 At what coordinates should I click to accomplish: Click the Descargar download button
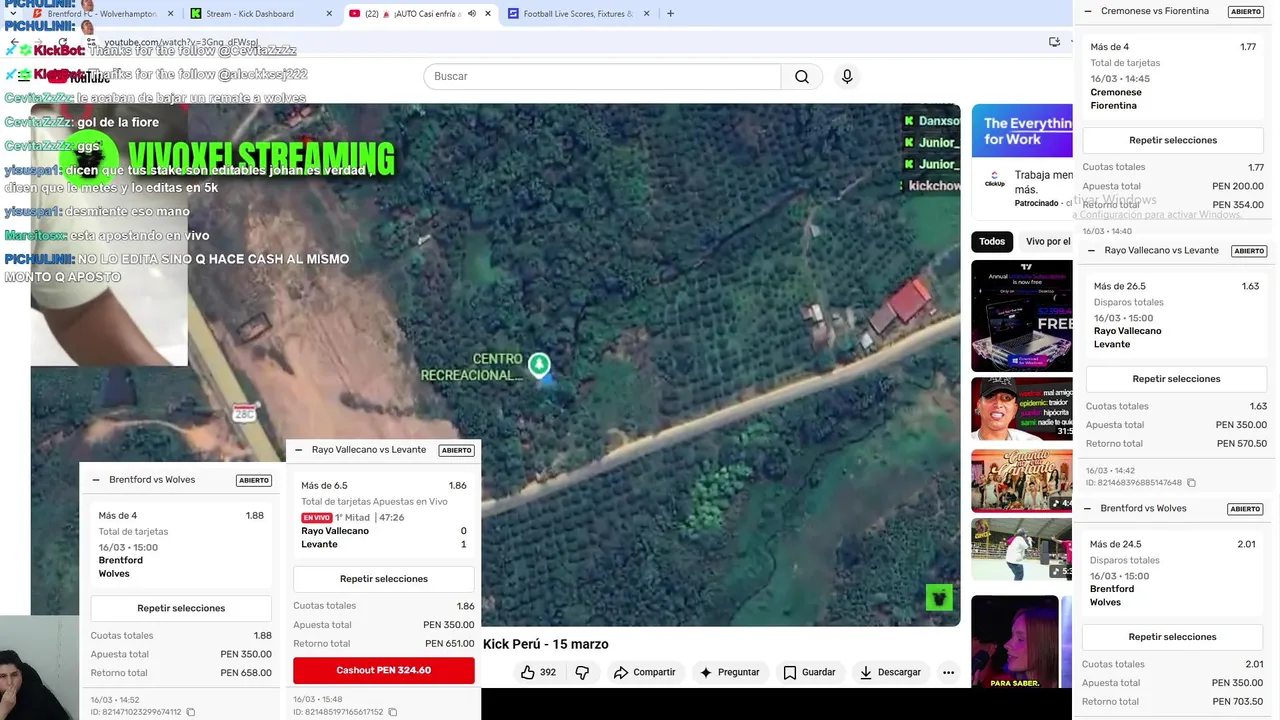[x=890, y=672]
